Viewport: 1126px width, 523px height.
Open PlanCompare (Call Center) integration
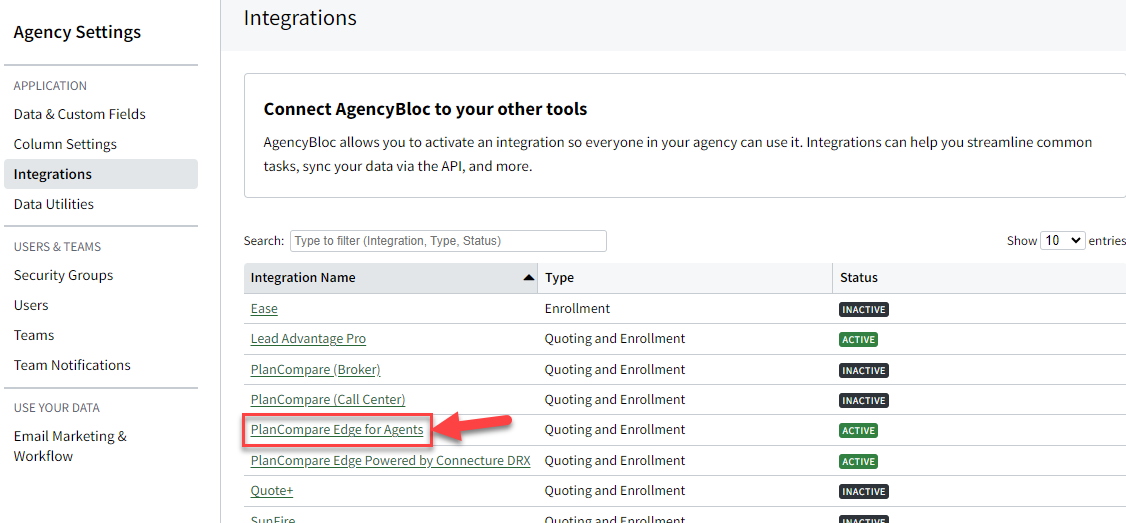[x=328, y=399]
